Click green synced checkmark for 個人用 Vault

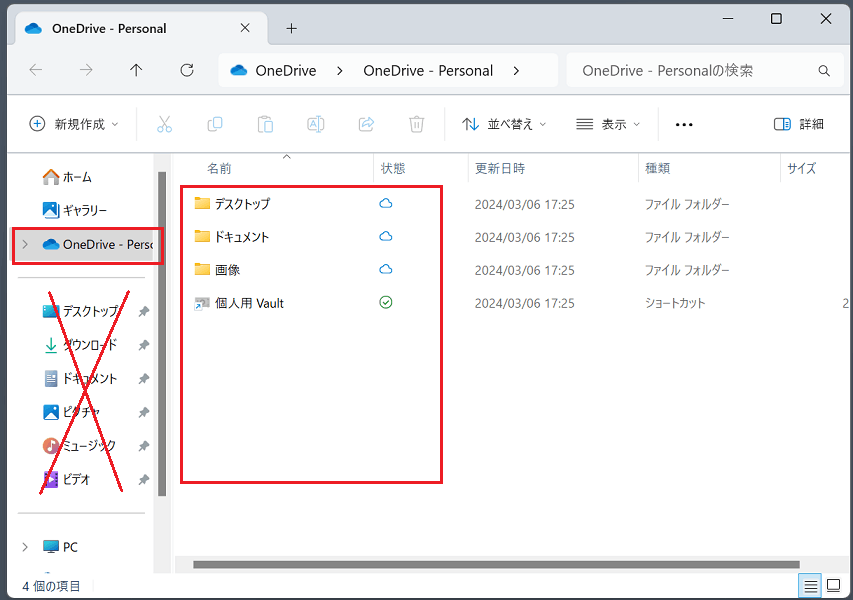(386, 302)
